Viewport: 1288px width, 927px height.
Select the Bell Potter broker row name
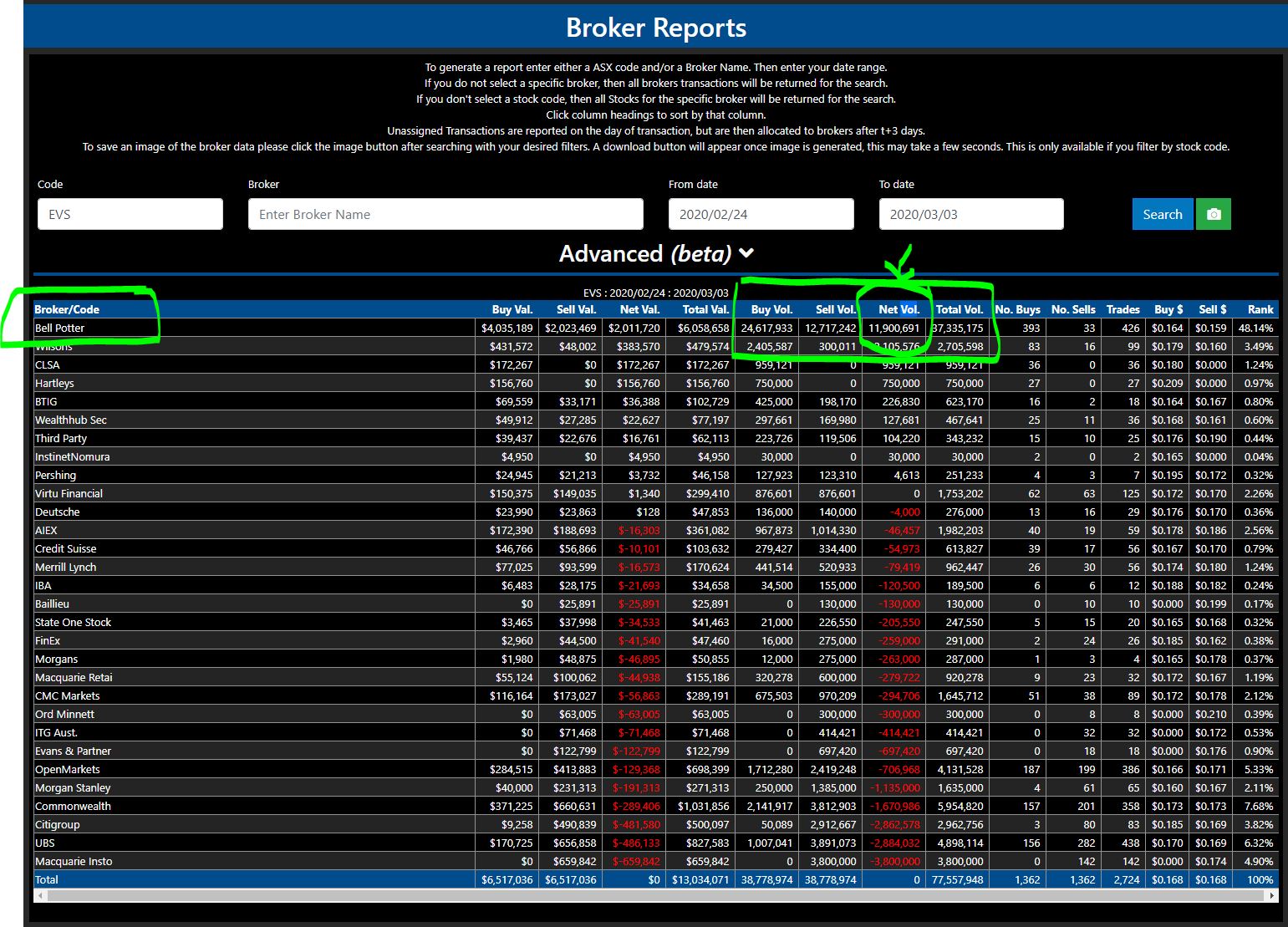click(59, 328)
